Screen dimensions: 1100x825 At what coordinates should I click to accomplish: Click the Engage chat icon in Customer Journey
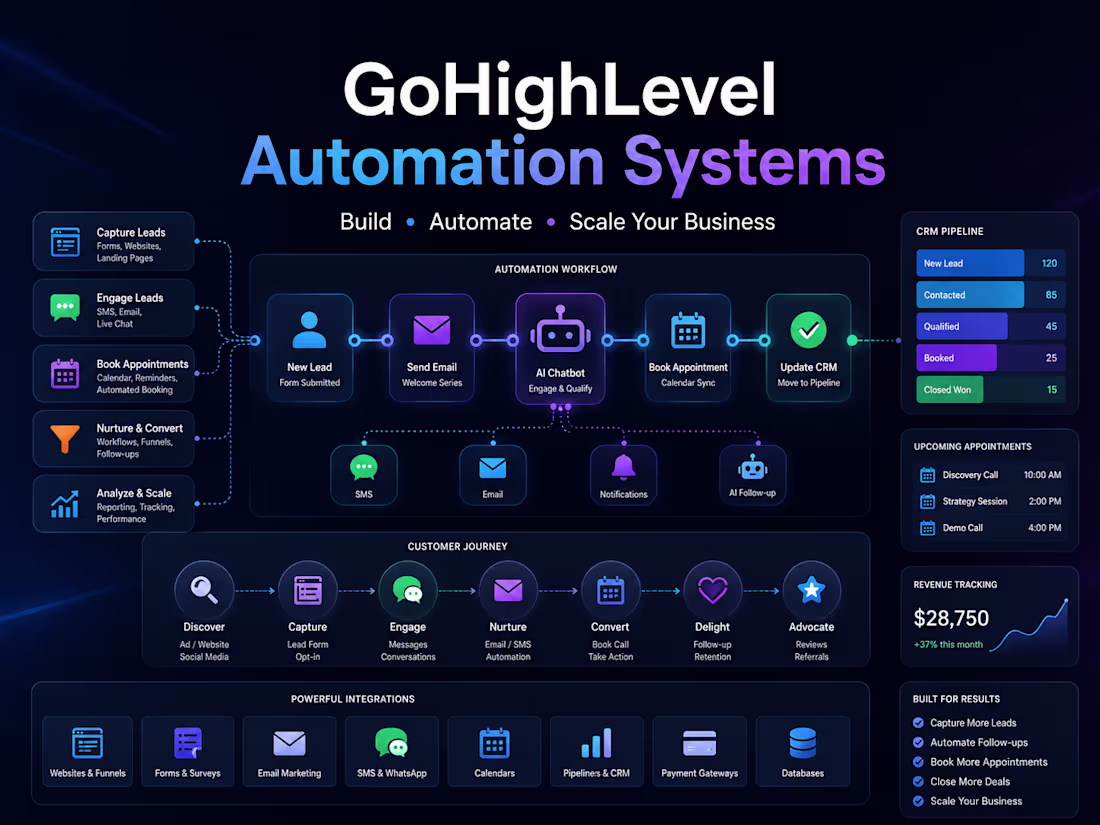[408, 590]
